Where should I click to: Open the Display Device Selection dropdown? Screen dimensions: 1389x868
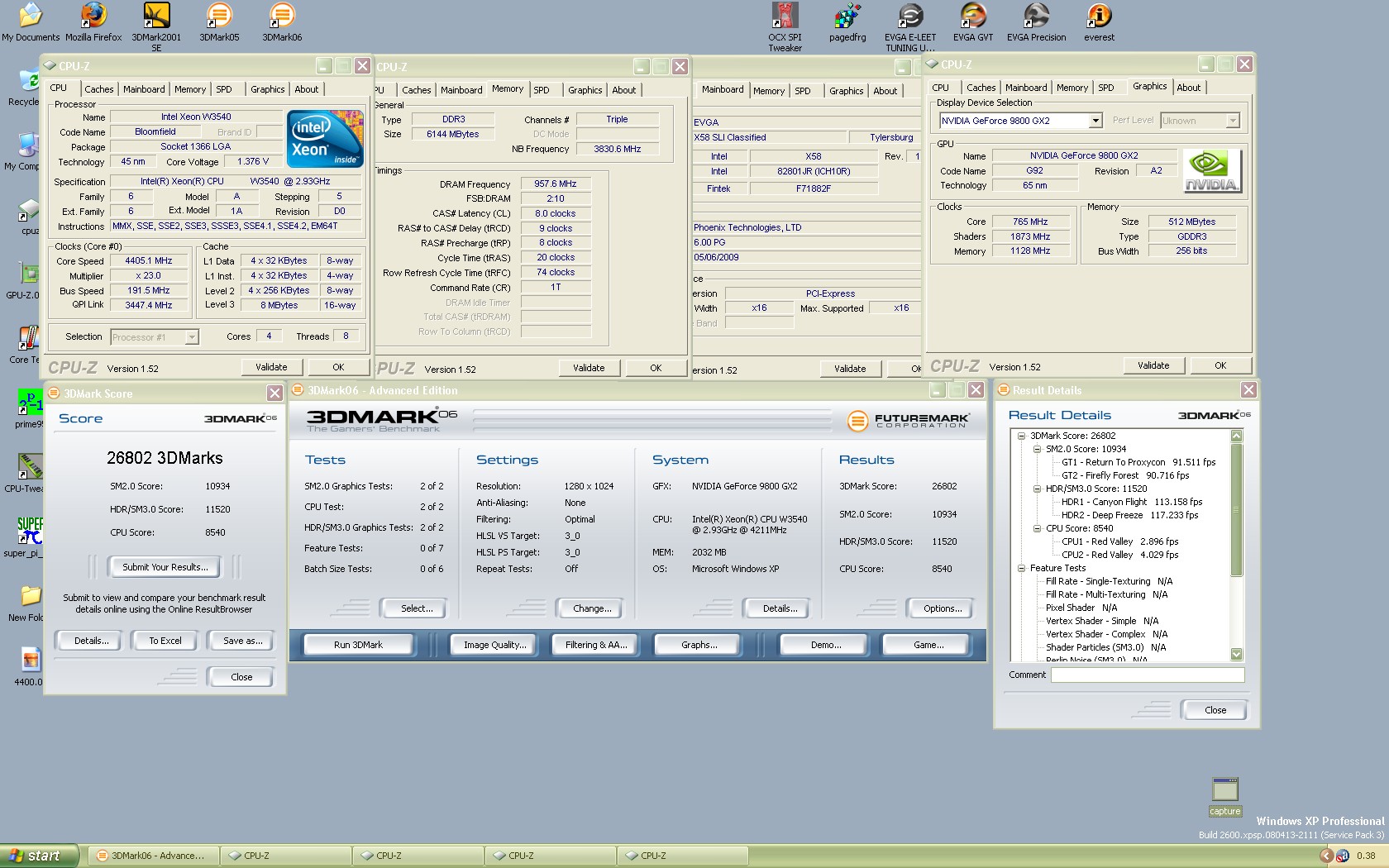pos(1095,121)
